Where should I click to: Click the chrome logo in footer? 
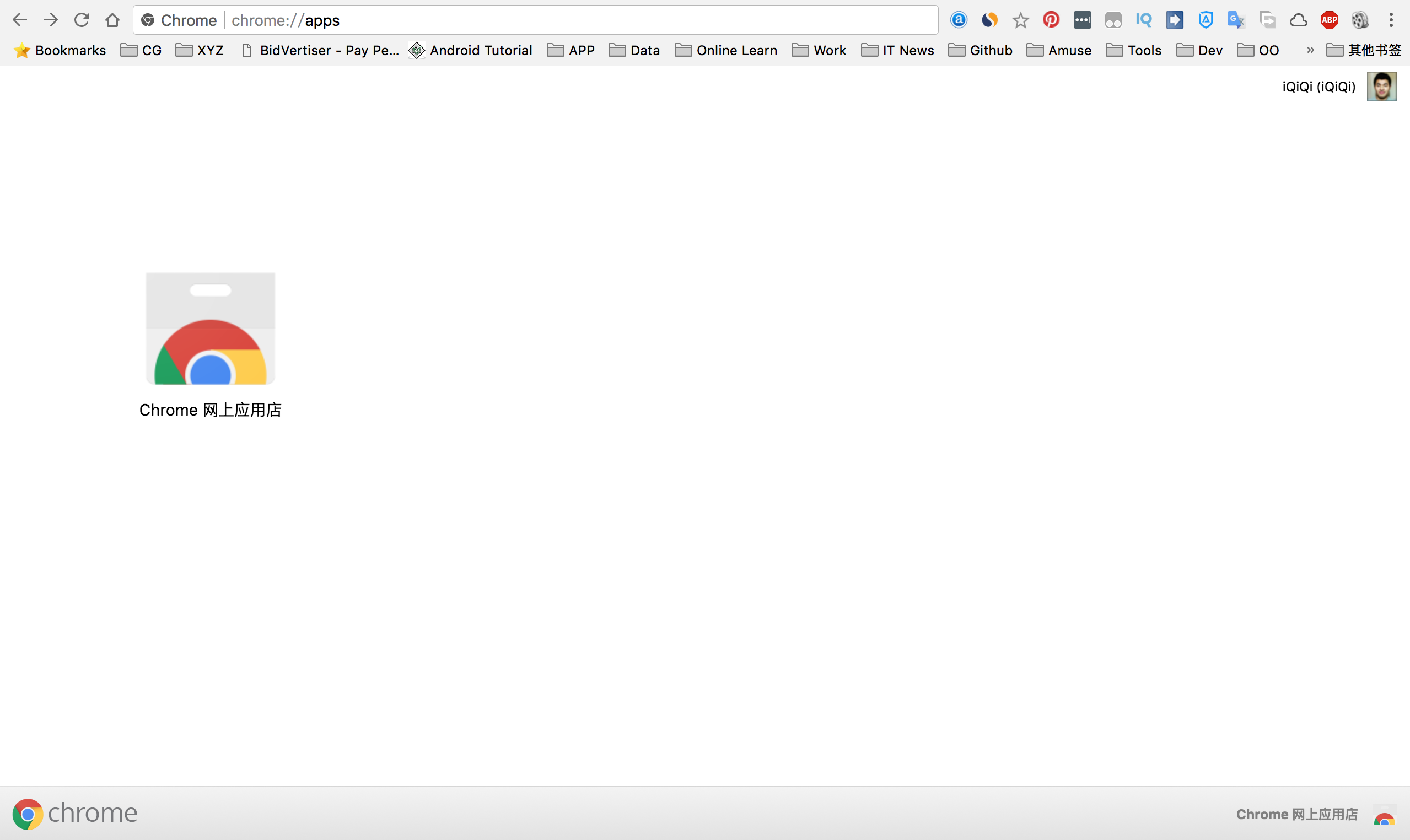click(x=76, y=814)
